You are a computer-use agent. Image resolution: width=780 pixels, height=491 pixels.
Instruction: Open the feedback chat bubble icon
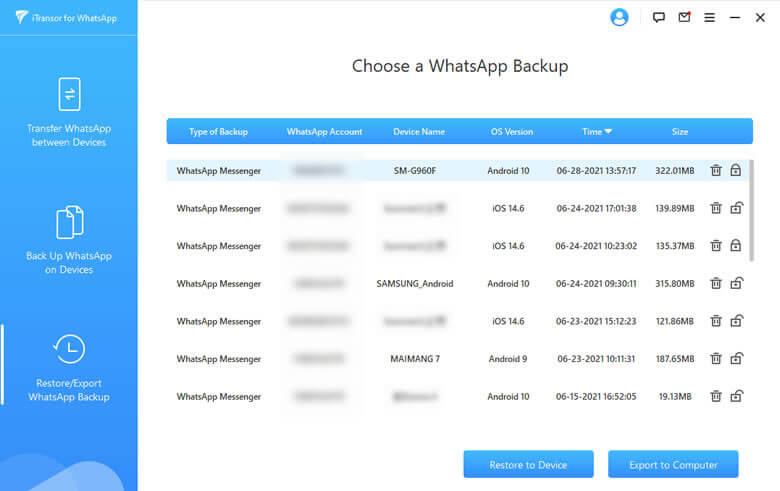658,18
